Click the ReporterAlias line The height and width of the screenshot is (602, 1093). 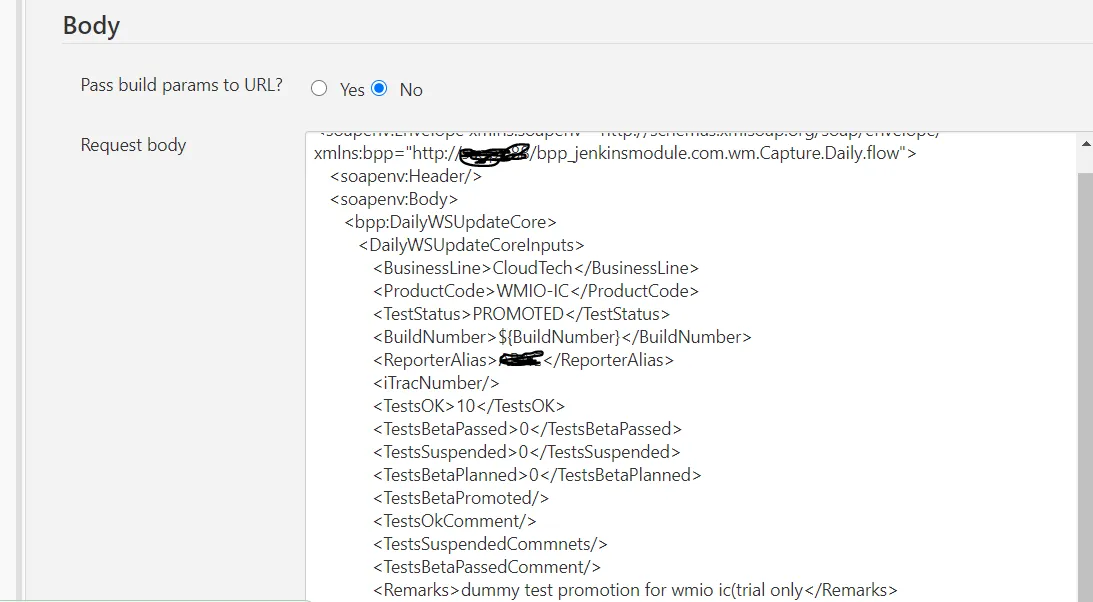(523, 360)
